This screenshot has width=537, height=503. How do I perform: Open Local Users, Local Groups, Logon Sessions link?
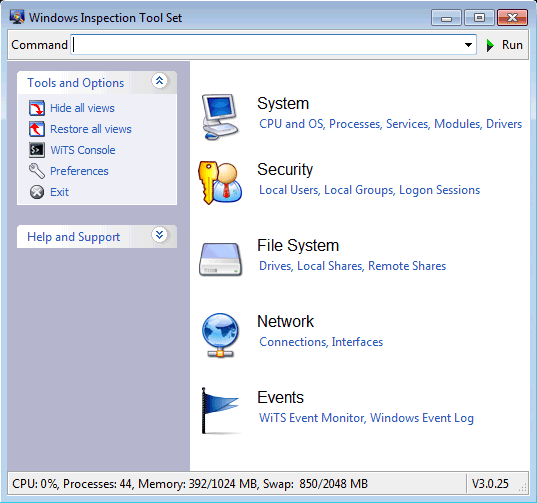click(370, 190)
